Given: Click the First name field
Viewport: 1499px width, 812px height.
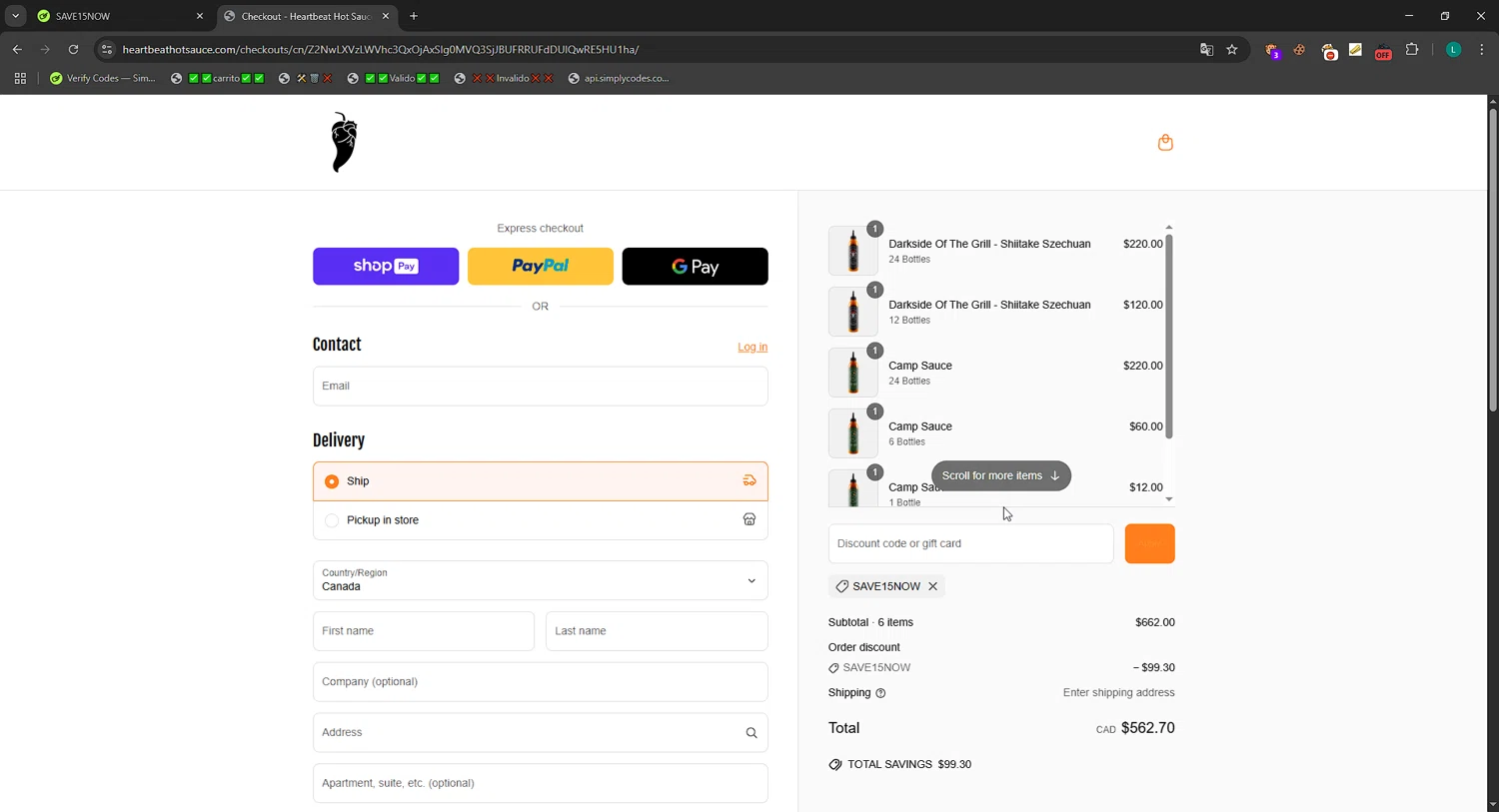Looking at the screenshot, I should pos(424,631).
